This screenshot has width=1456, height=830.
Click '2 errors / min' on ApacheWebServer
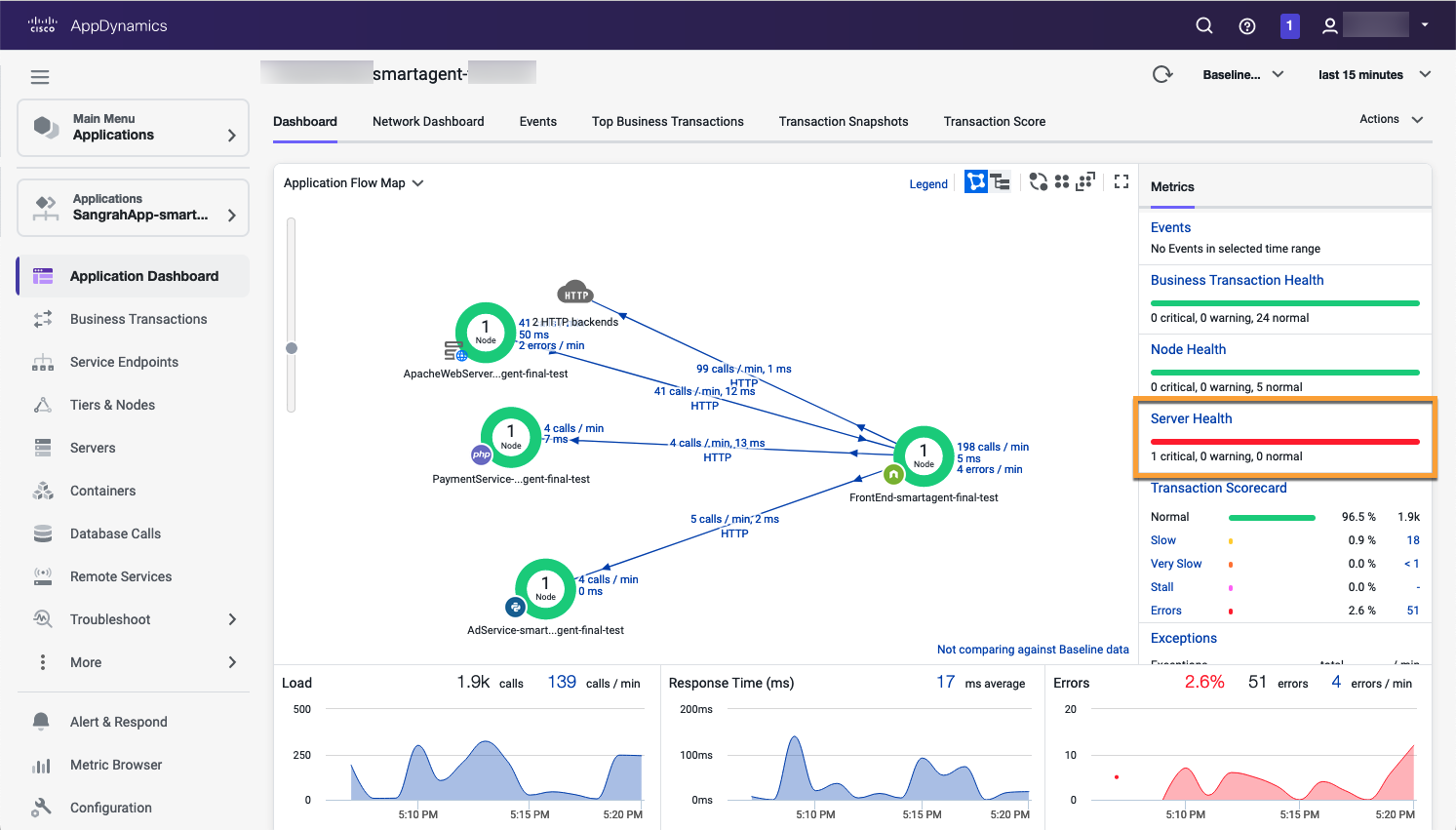click(x=552, y=345)
